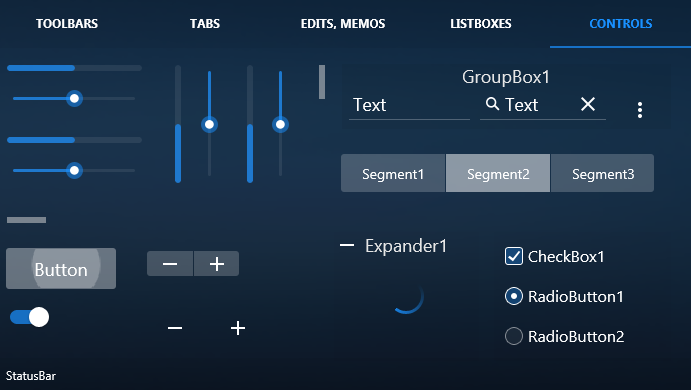The height and width of the screenshot is (390, 691).
Task: Click the left Text edit field
Action: coord(409,106)
